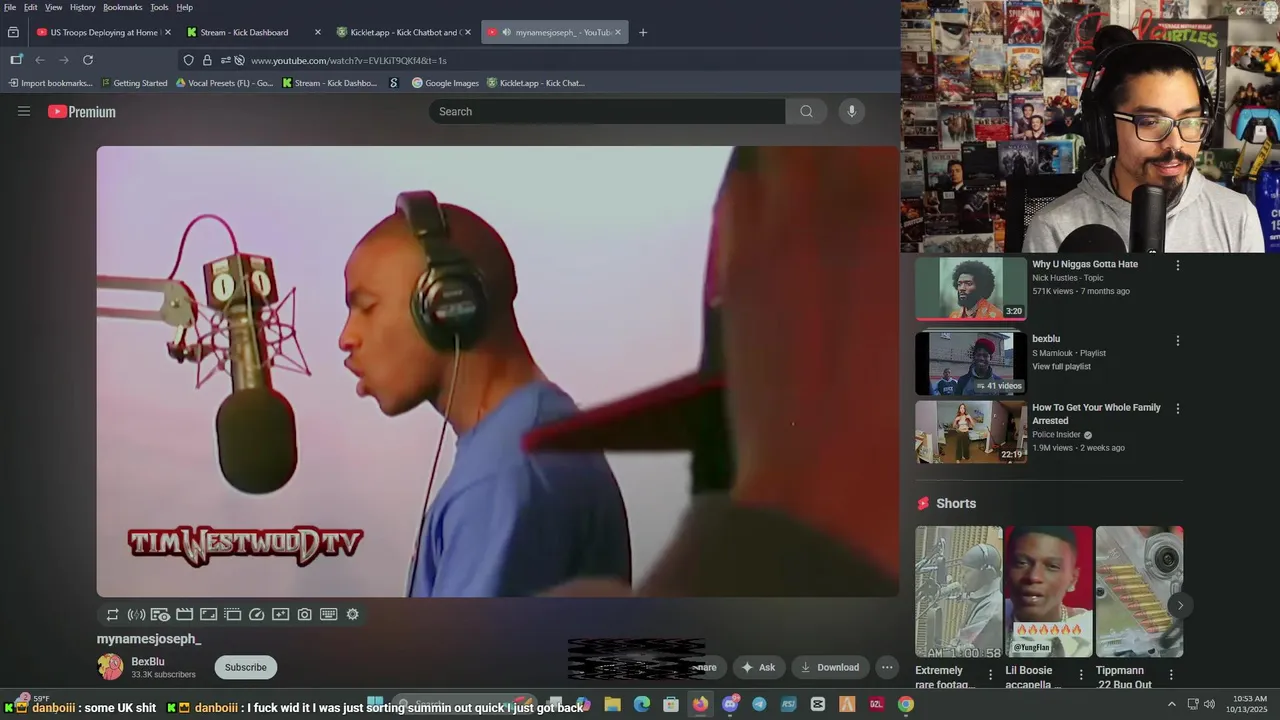Start voice search with the microphone icon
The image size is (1280, 720).
[852, 111]
